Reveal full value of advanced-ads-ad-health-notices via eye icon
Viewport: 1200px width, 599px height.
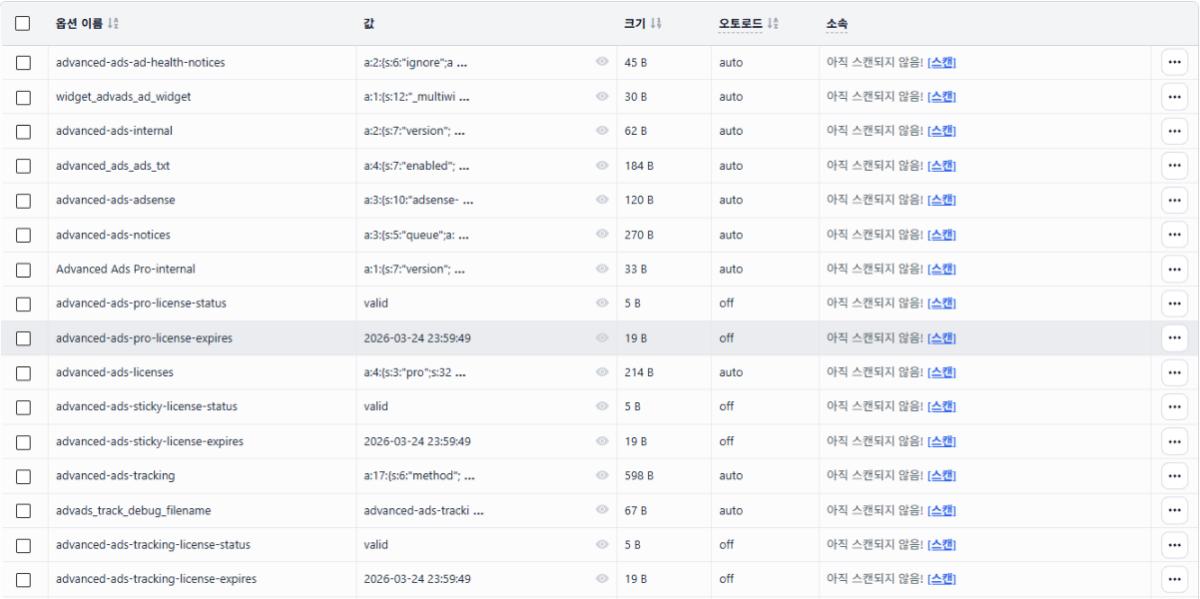click(x=602, y=62)
